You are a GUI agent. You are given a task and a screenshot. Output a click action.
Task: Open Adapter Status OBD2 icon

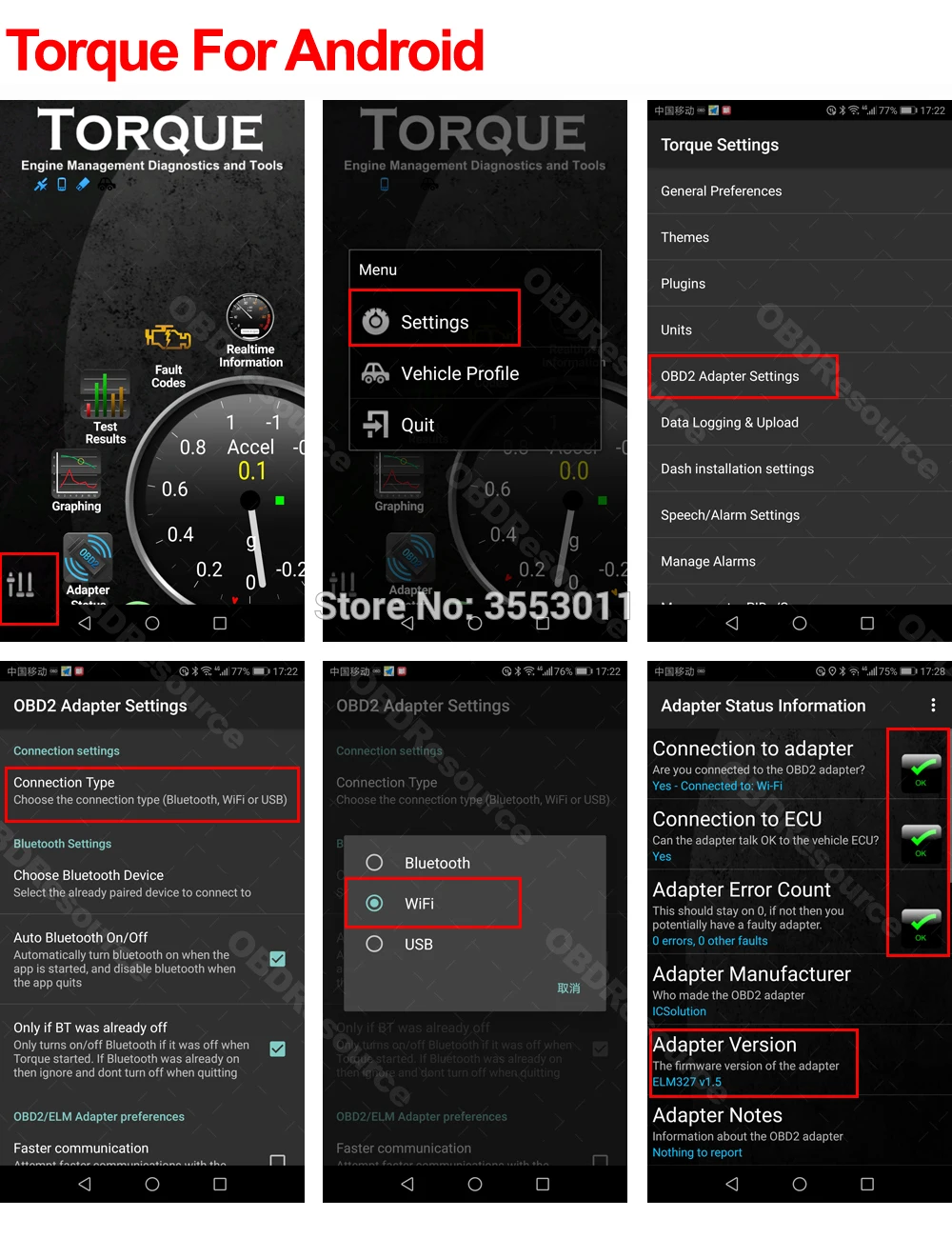pyautogui.click(x=88, y=556)
